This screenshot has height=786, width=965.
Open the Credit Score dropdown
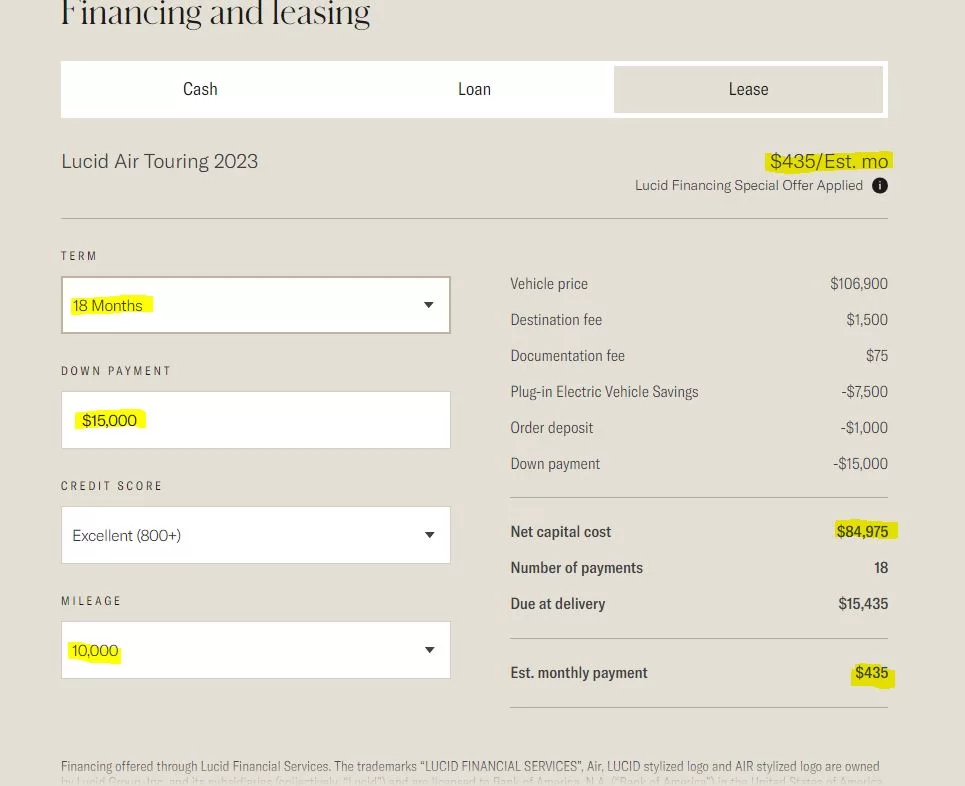(255, 535)
